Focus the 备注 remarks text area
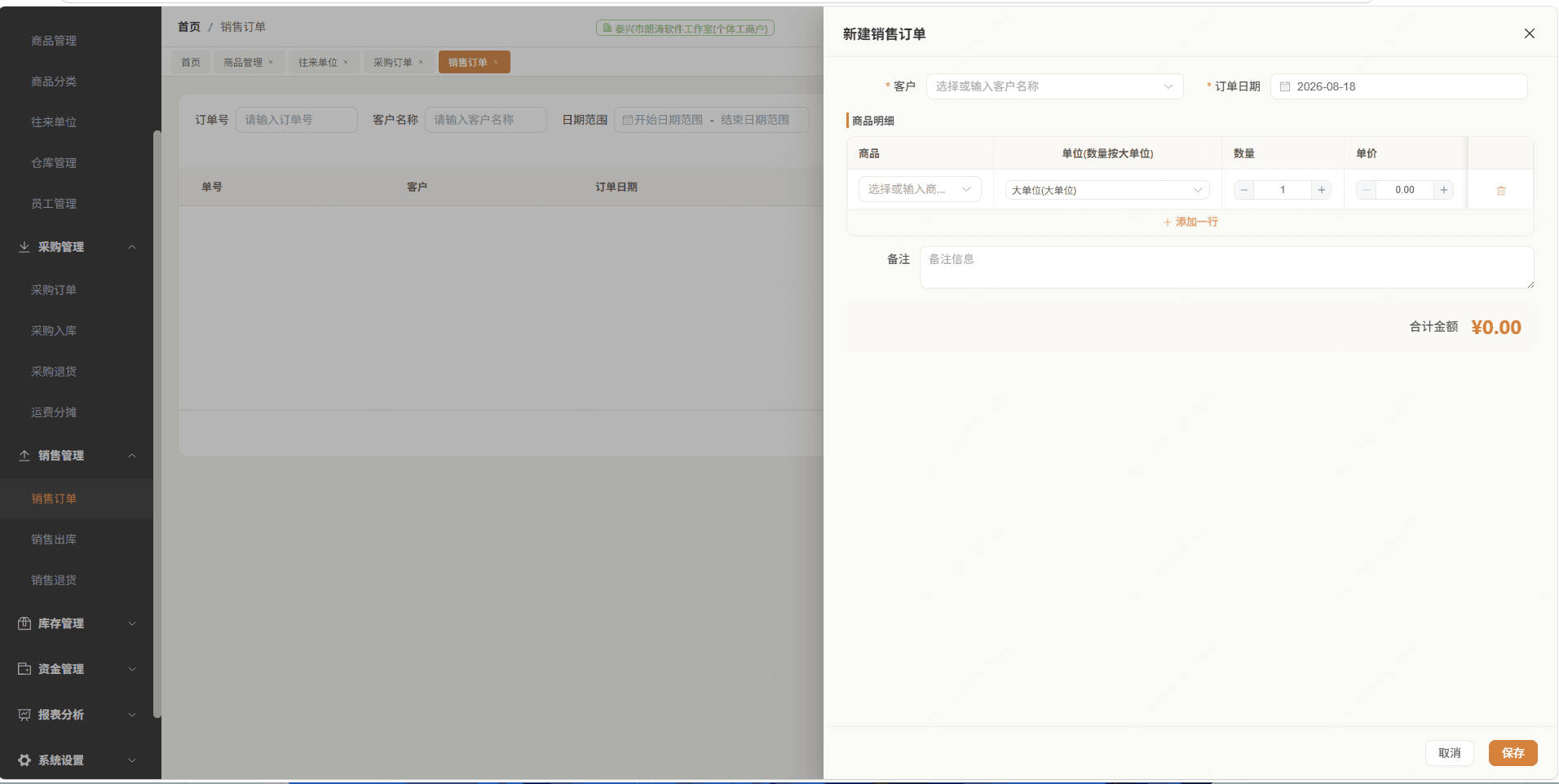 [1226, 267]
